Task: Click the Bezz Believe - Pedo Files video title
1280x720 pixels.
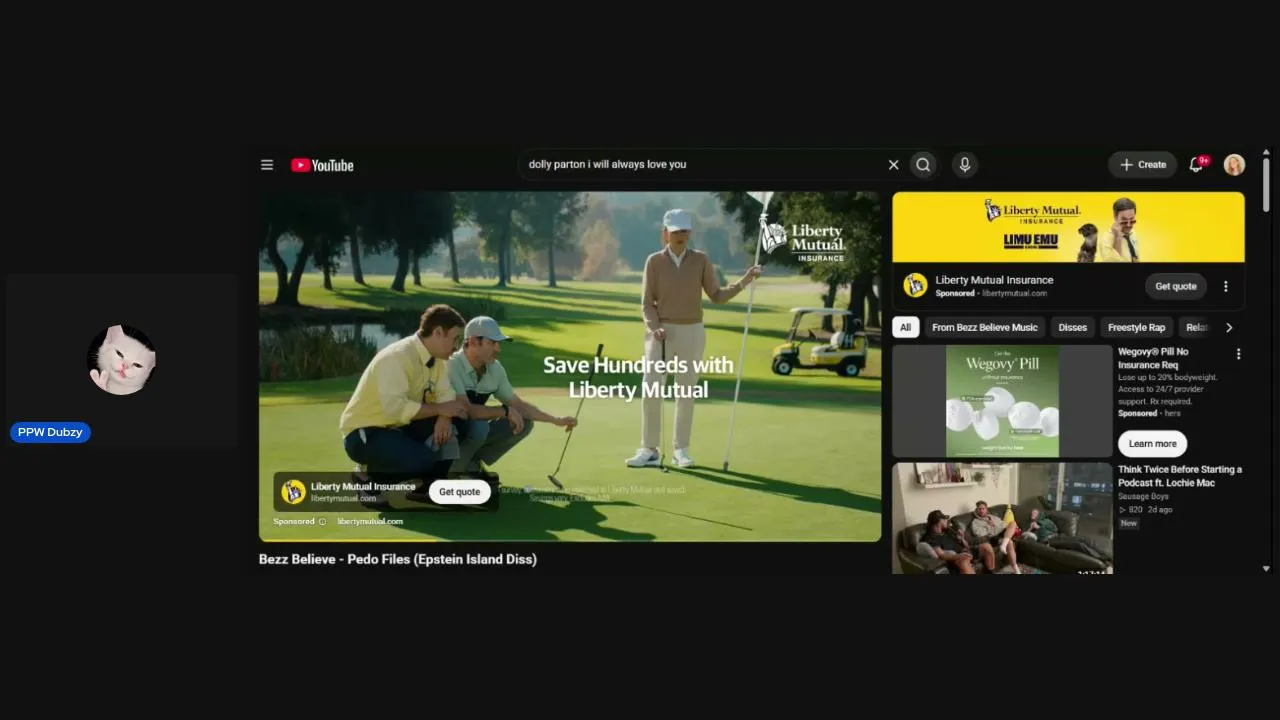Action: pos(398,559)
